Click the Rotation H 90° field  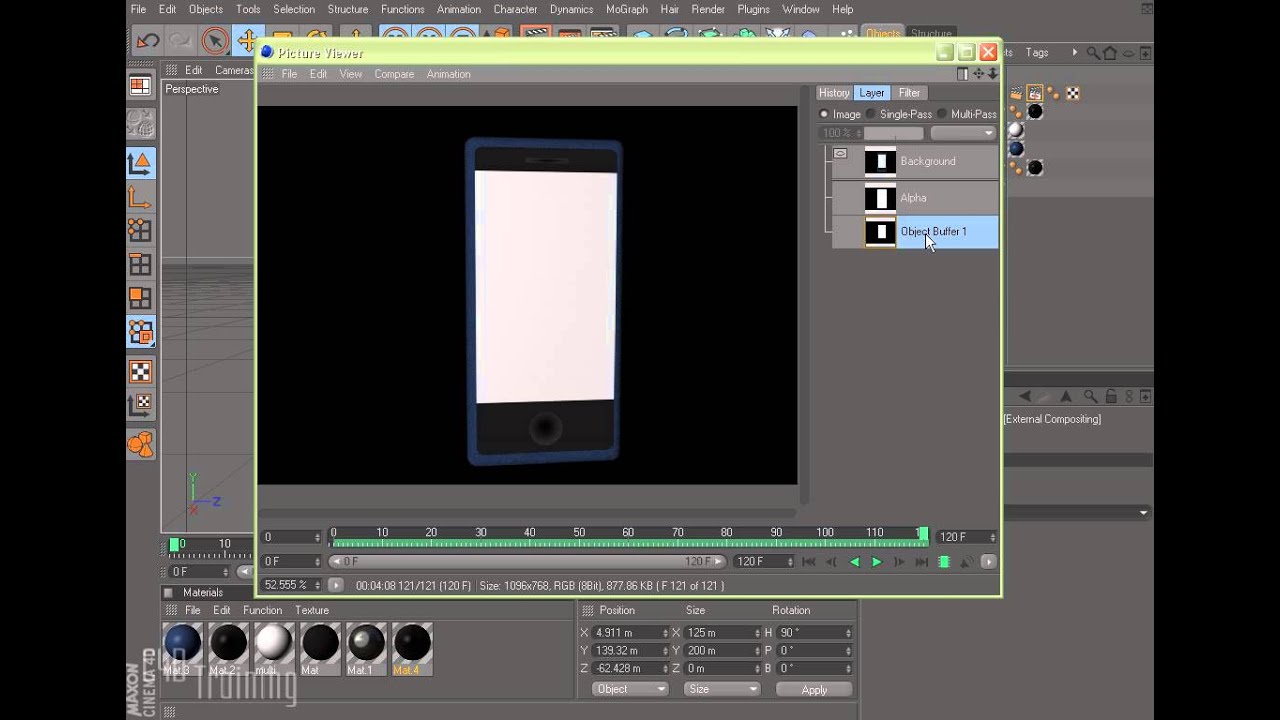point(814,633)
